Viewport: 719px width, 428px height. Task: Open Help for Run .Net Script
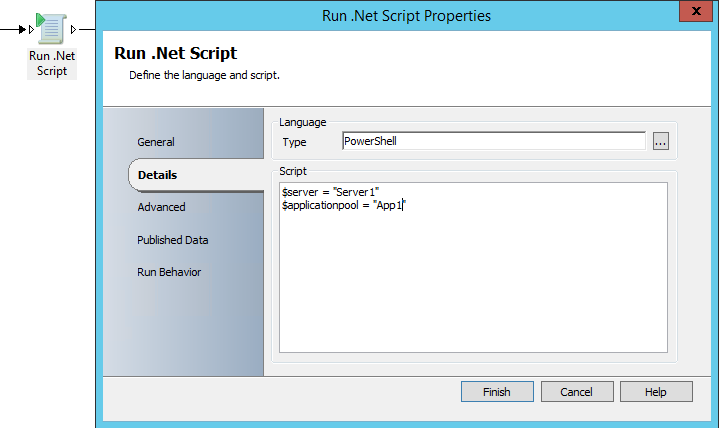pos(656,392)
